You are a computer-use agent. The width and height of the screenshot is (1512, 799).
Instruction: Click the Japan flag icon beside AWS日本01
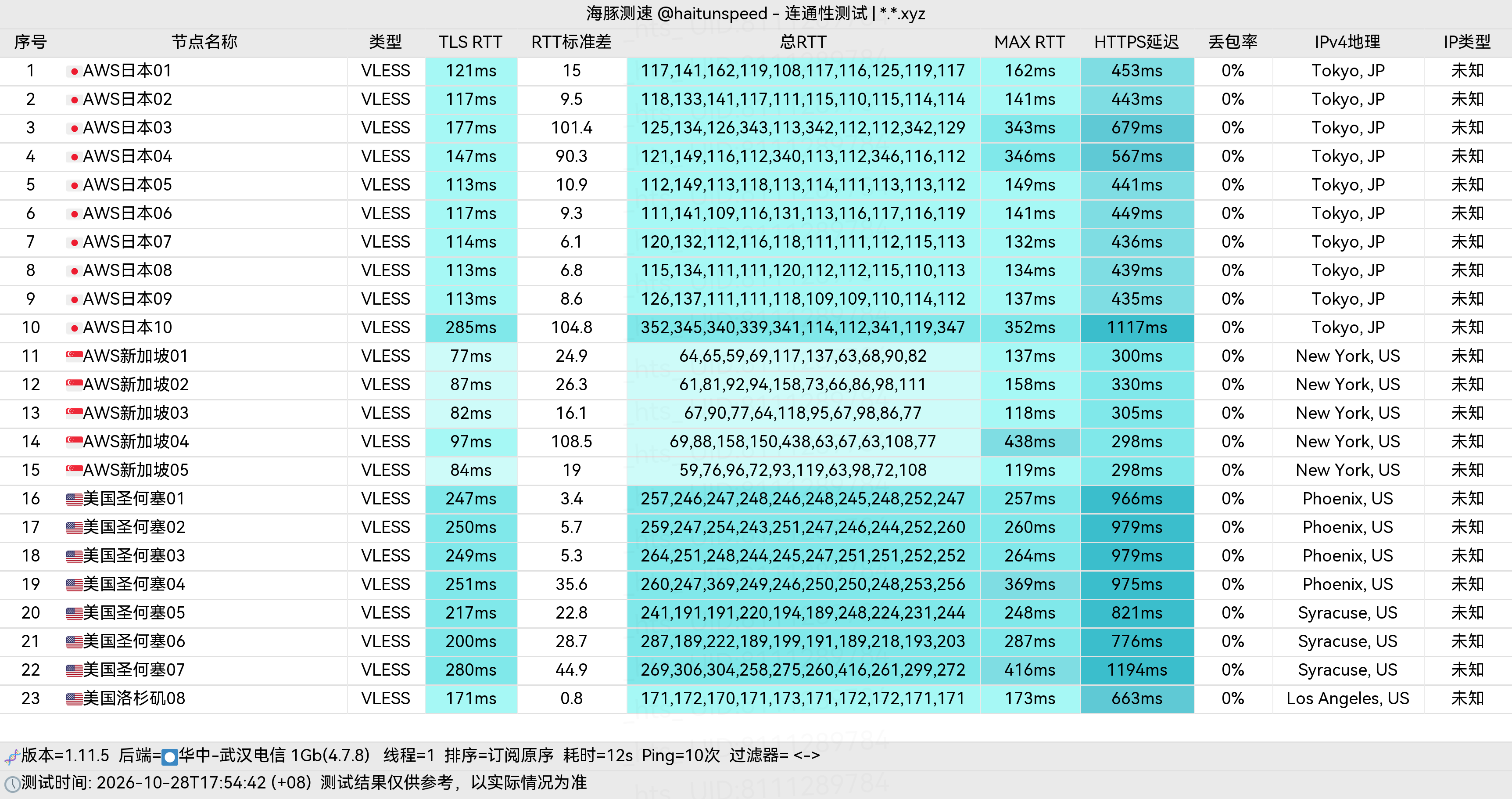[x=74, y=72]
